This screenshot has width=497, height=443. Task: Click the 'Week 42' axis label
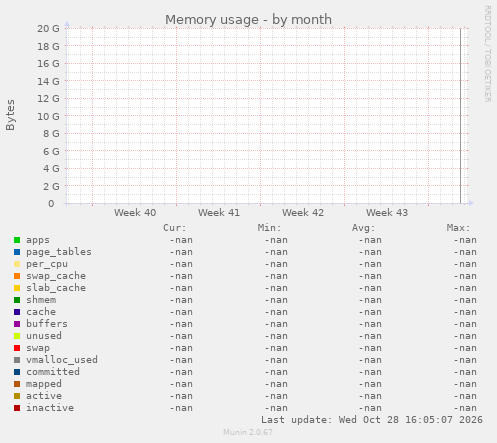pos(303,213)
